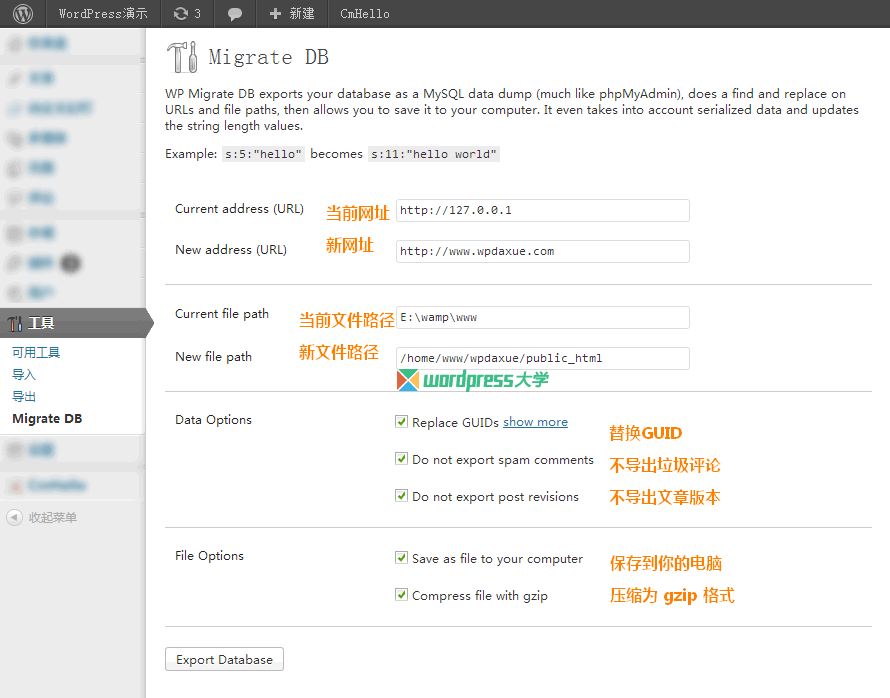Click the example code s:11:"hello world"
Viewport: 890px width, 698px height.
click(x=434, y=154)
